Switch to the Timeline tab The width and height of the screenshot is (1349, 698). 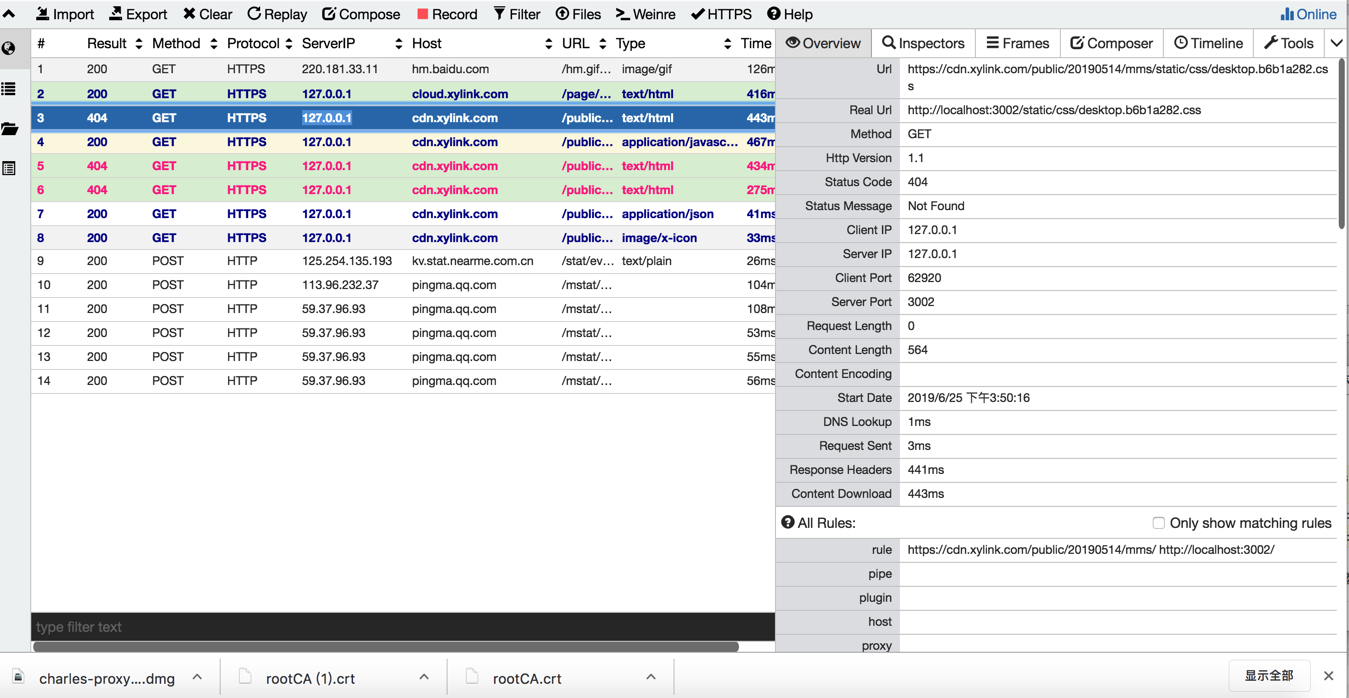(x=1208, y=43)
